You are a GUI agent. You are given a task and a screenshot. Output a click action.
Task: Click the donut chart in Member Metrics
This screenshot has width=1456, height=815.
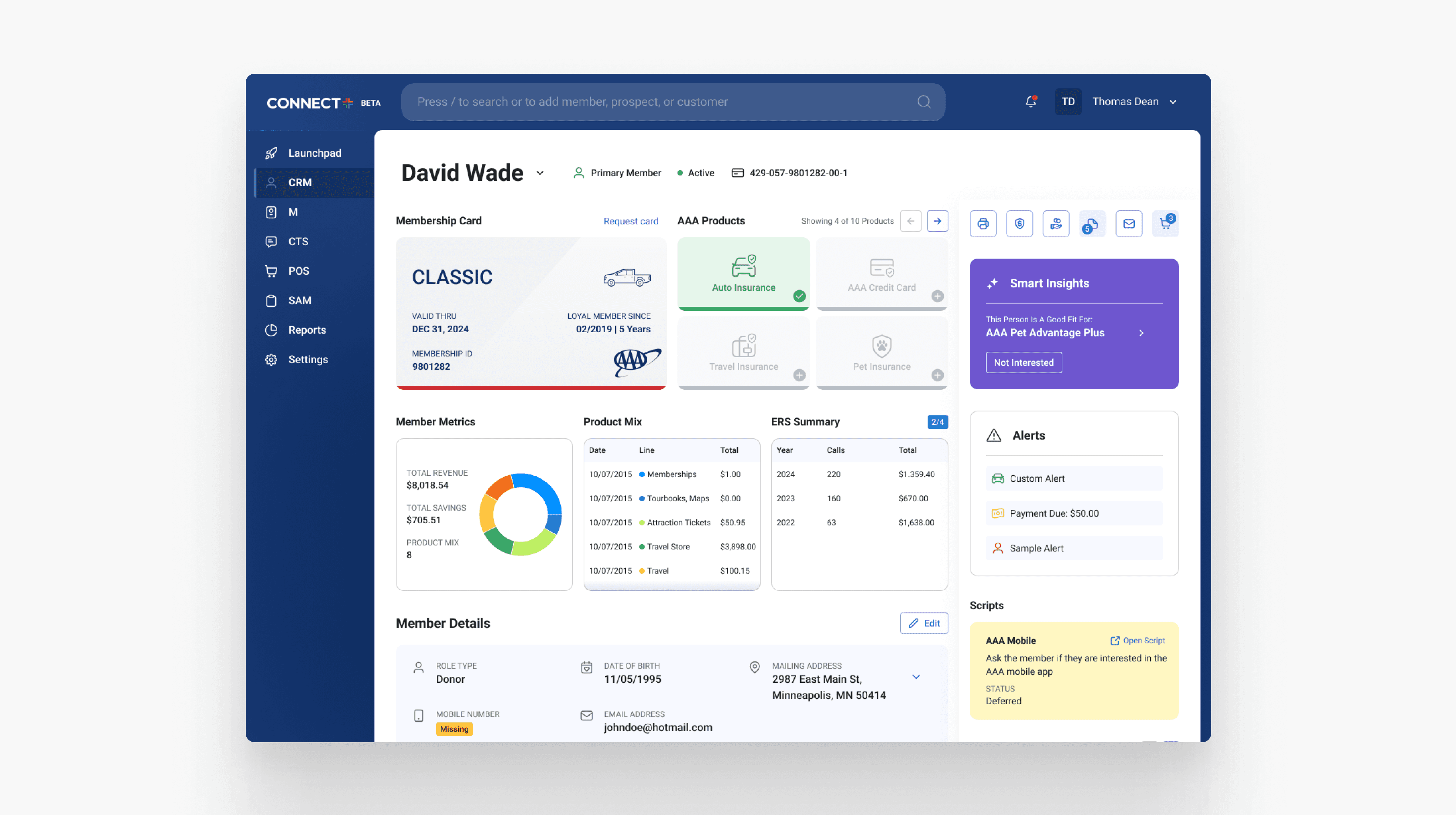click(x=520, y=514)
